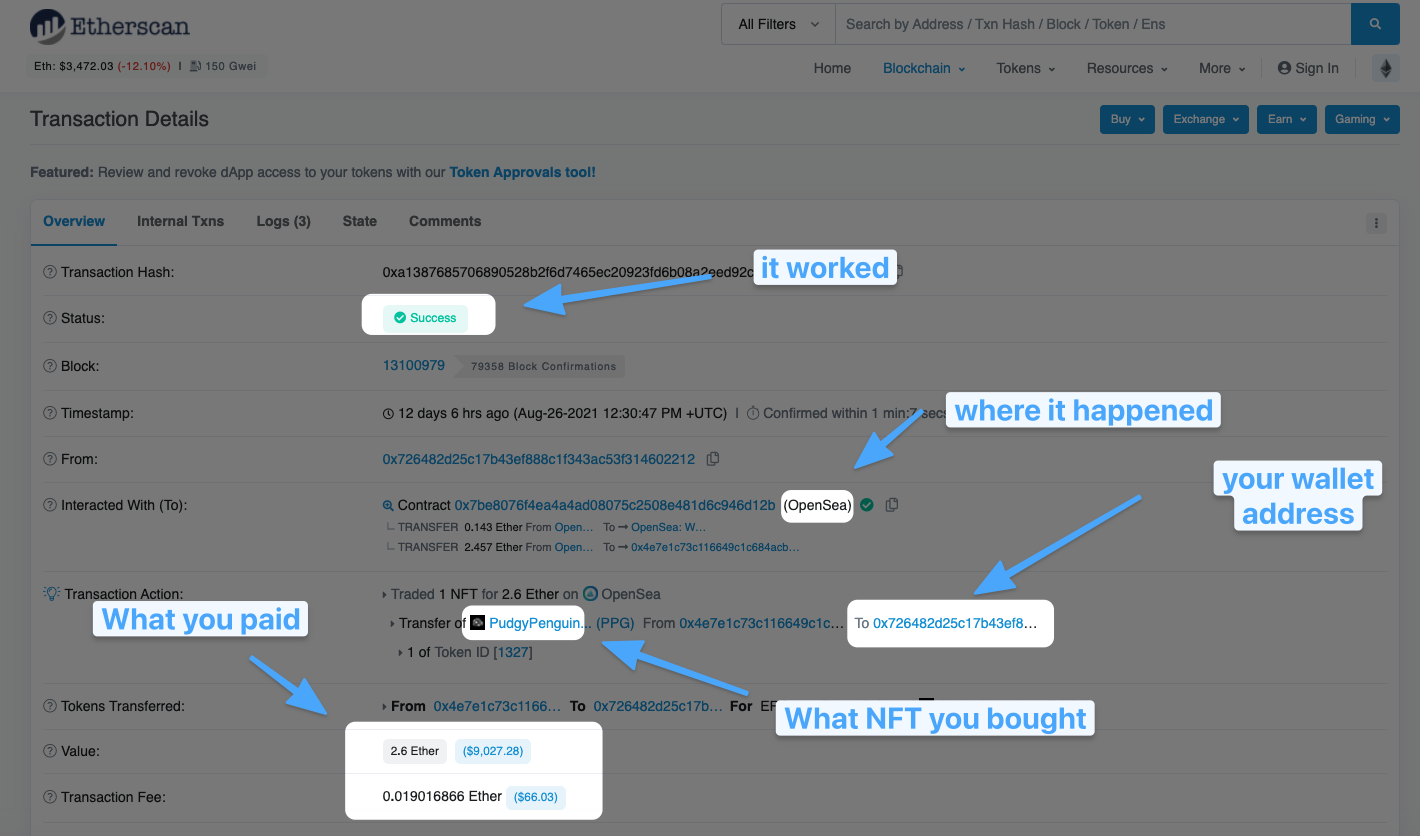Click help icon next to Status
The height and width of the screenshot is (836, 1420).
pyautogui.click(x=50, y=318)
